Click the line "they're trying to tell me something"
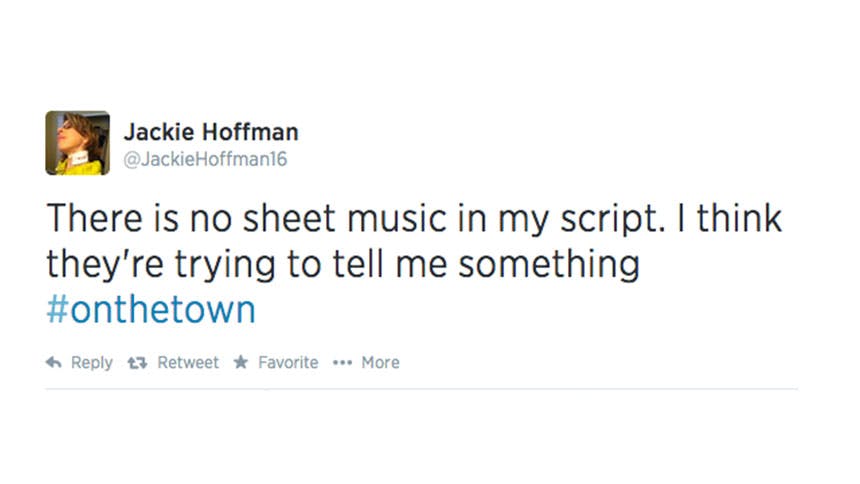This screenshot has width=860, height=484. click(342, 265)
